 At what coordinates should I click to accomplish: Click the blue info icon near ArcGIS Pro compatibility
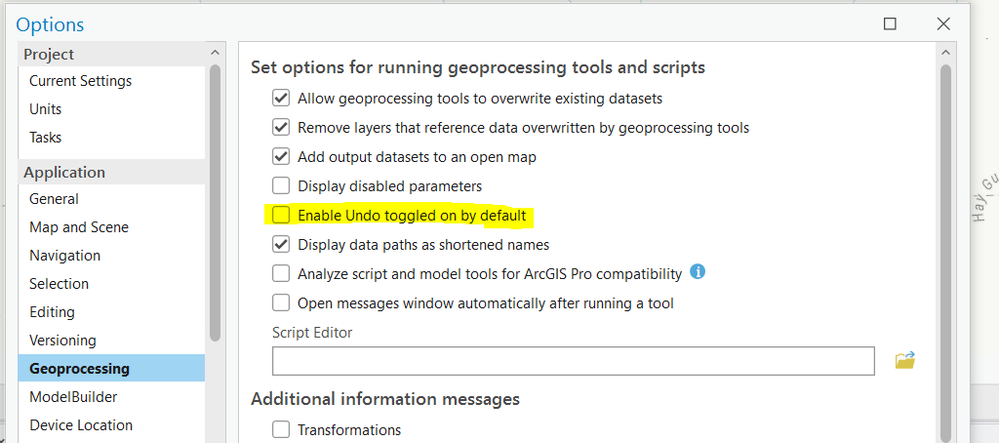click(x=698, y=272)
